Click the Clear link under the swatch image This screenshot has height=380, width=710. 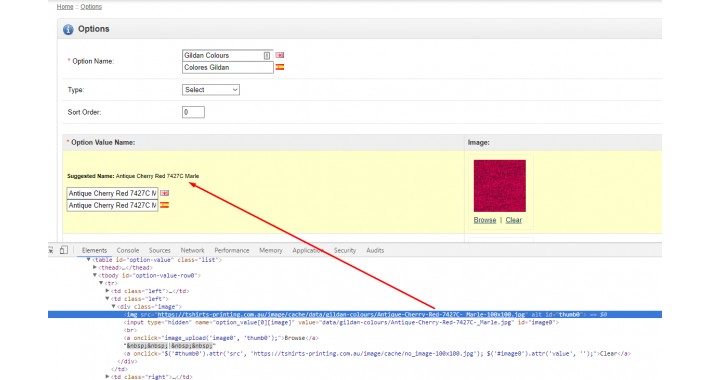513,220
